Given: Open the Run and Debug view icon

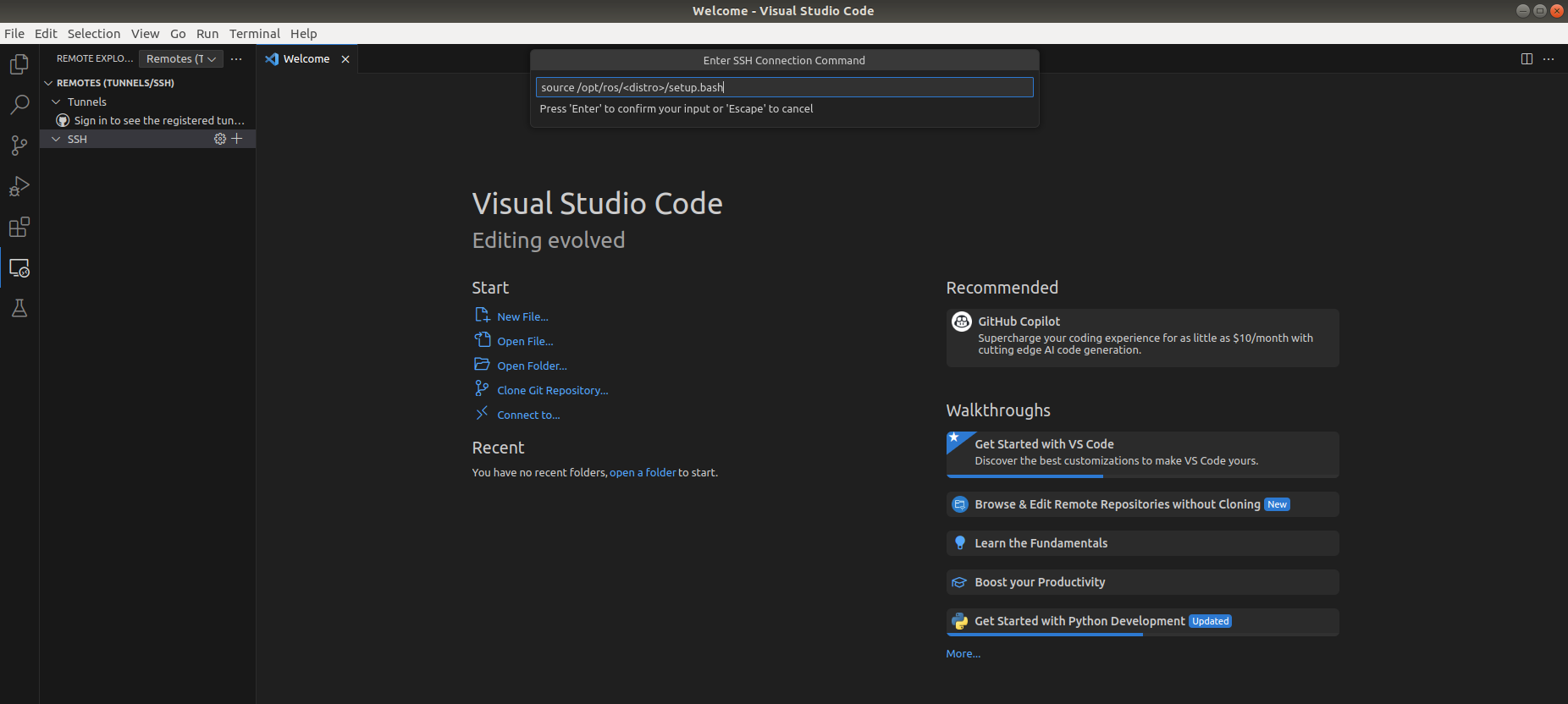Looking at the screenshot, I should tap(19, 186).
